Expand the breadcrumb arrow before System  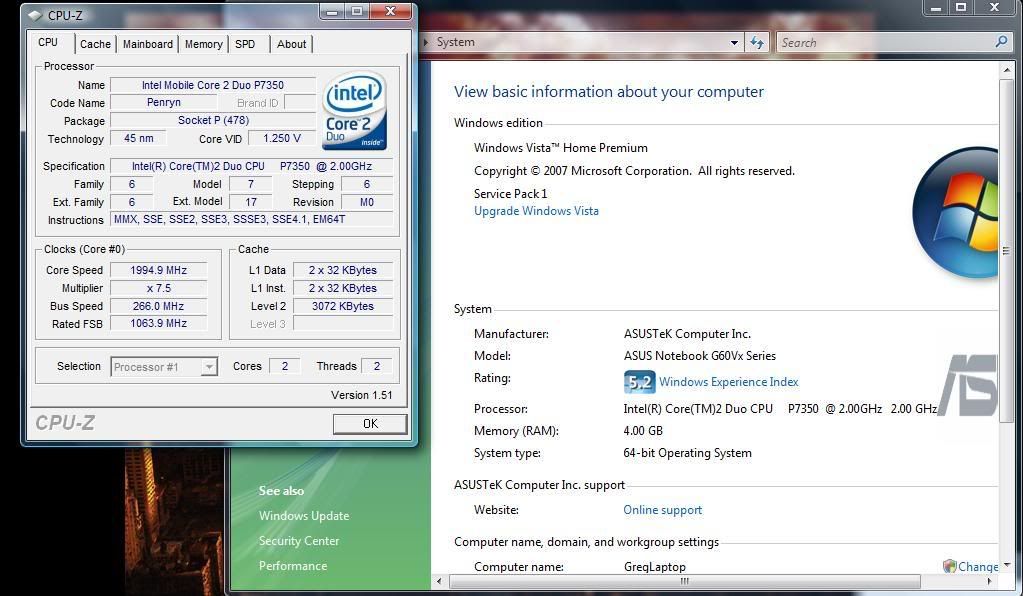(426, 42)
